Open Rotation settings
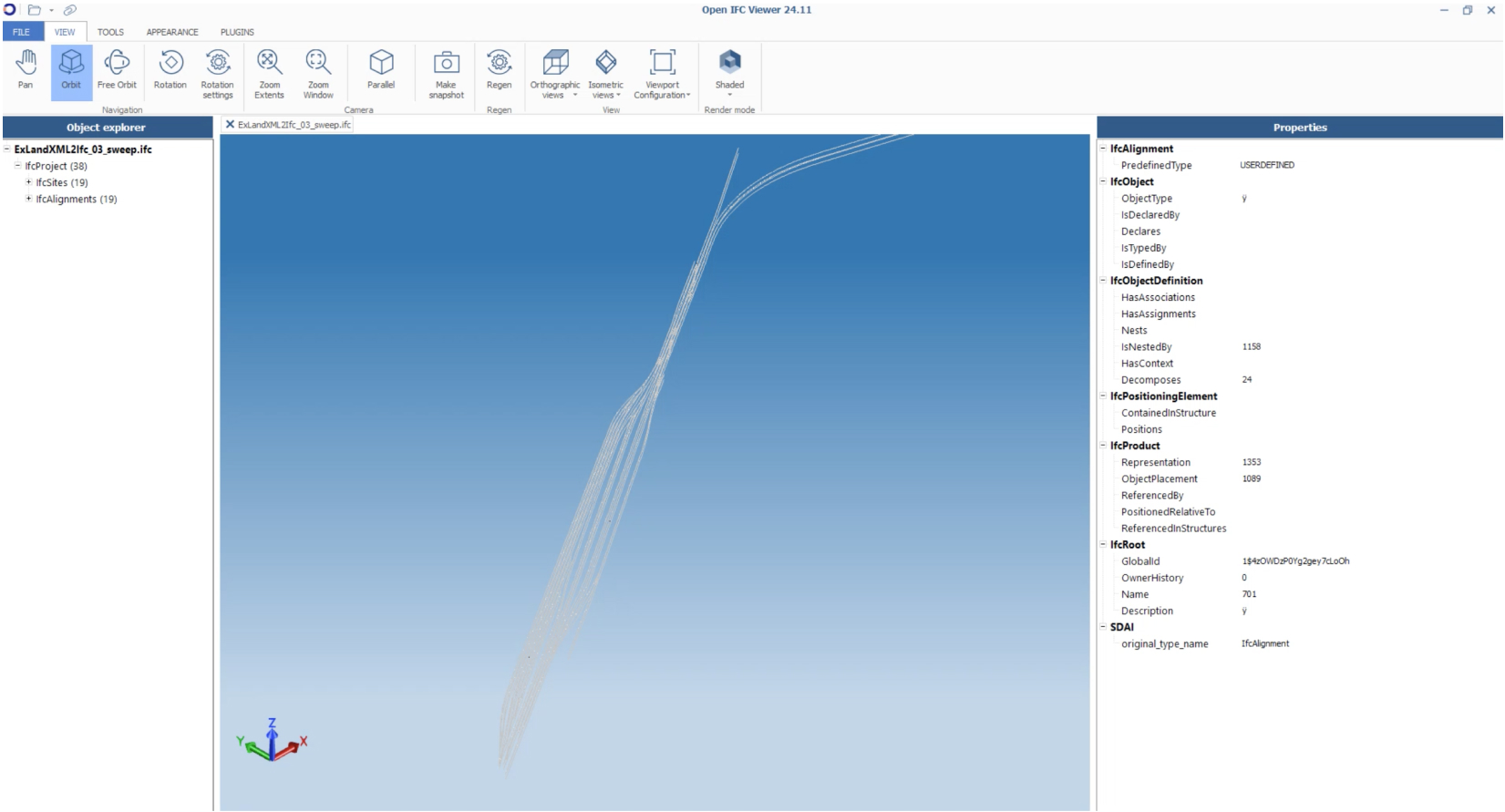 click(x=217, y=73)
